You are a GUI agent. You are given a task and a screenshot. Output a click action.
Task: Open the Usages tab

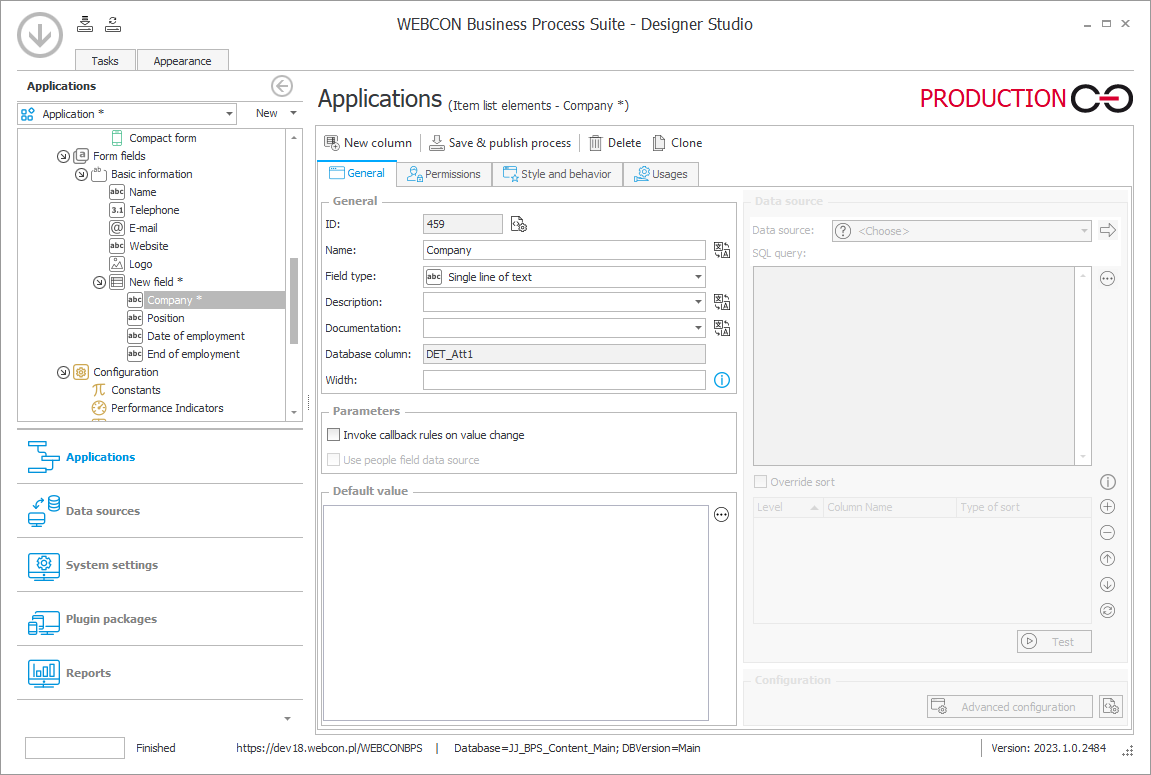[661, 174]
